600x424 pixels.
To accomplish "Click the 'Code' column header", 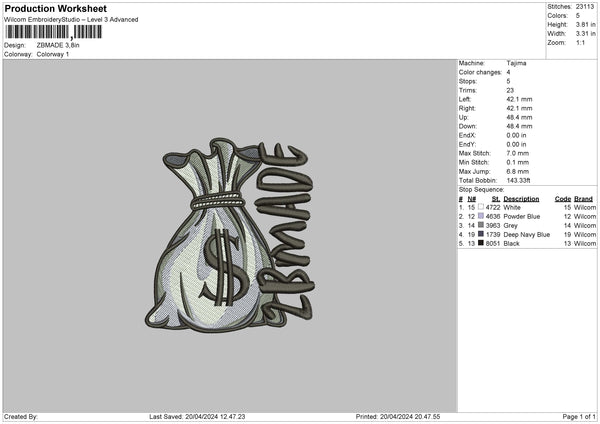I will click(562, 199).
